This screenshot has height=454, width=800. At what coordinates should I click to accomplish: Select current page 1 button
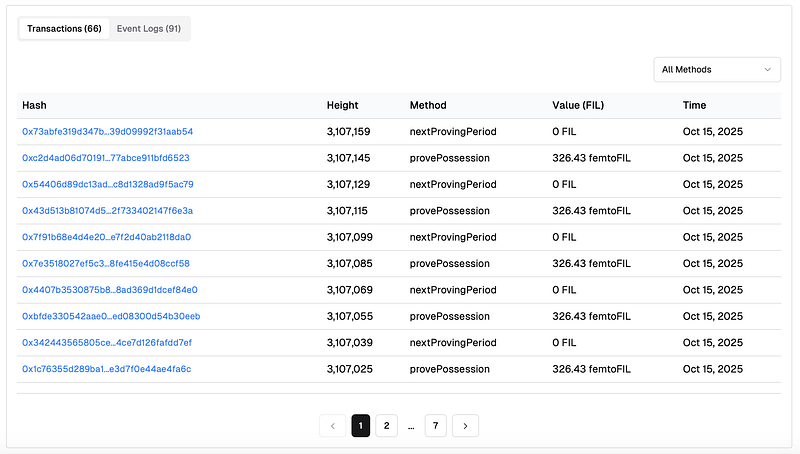pos(360,426)
